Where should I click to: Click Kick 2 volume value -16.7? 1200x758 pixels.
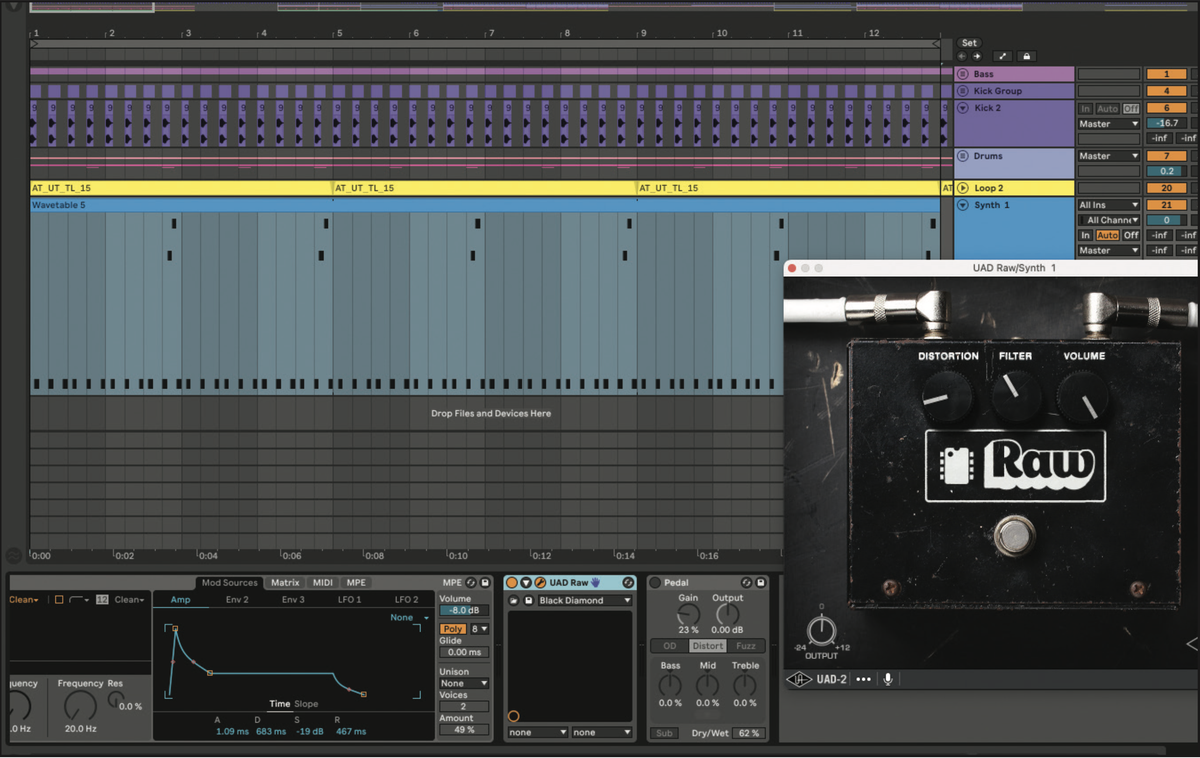1166,124
